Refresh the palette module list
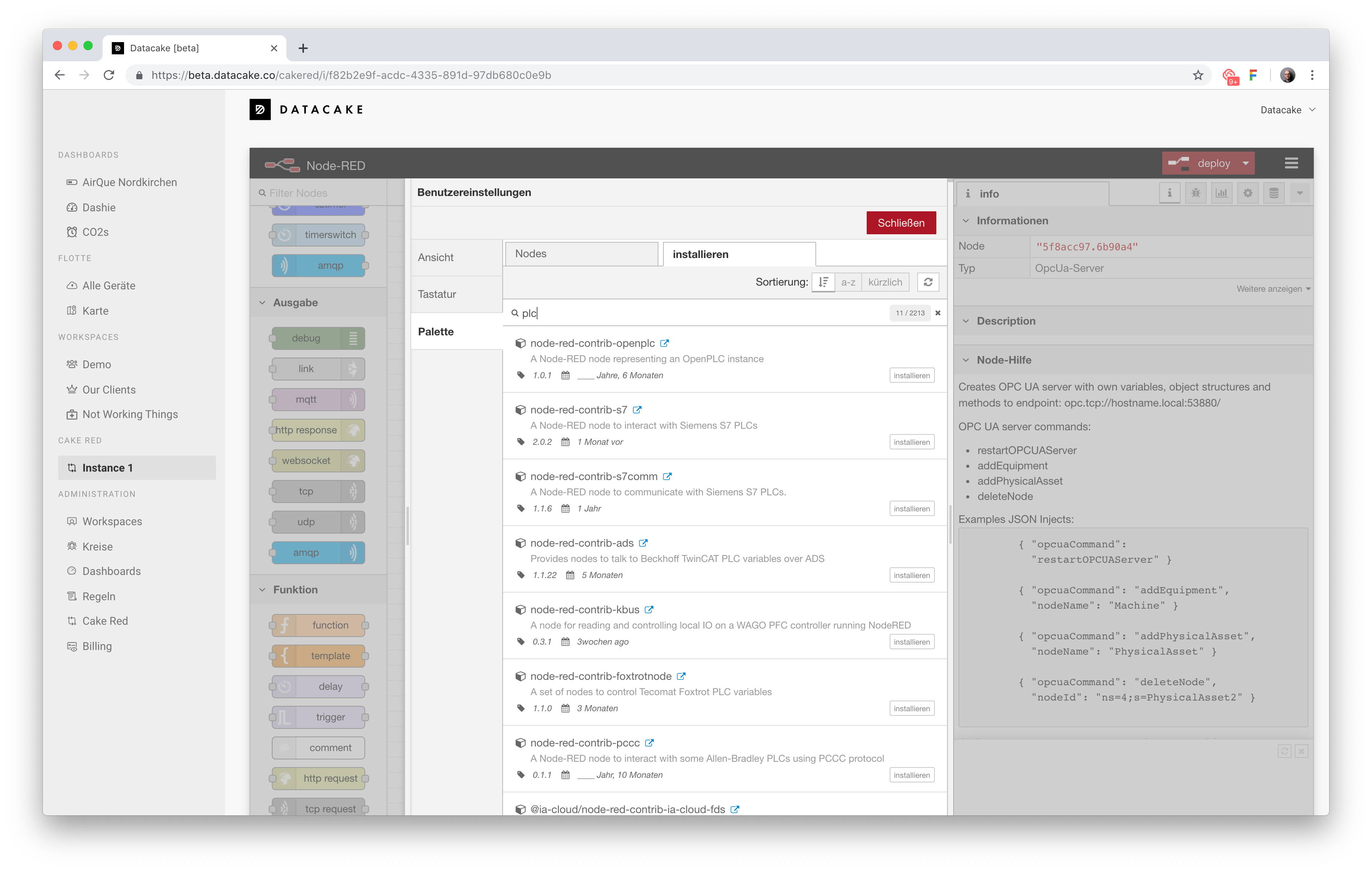Screen dimensions: 1372x872 (928, 281)
